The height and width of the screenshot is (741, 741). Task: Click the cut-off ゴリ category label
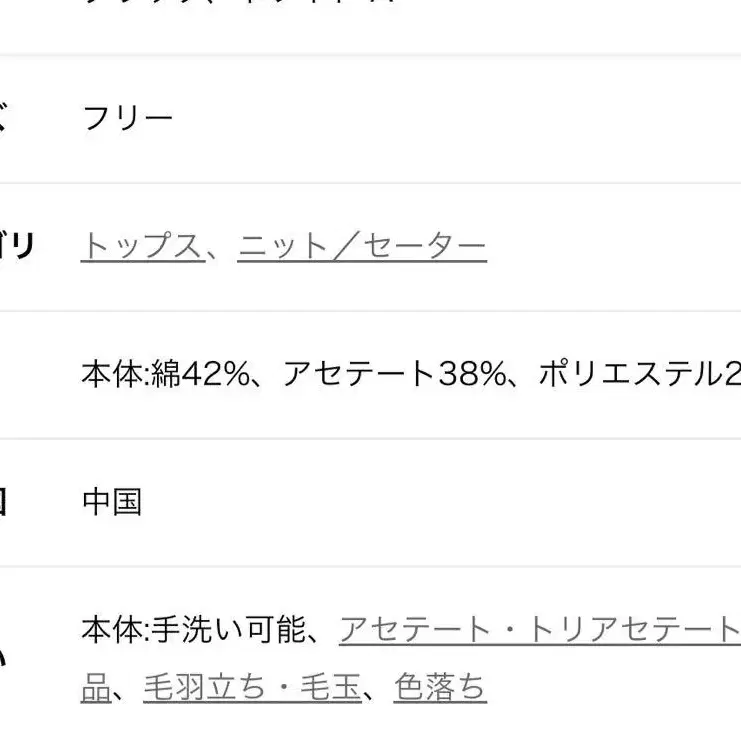click(x=16, y=246)
